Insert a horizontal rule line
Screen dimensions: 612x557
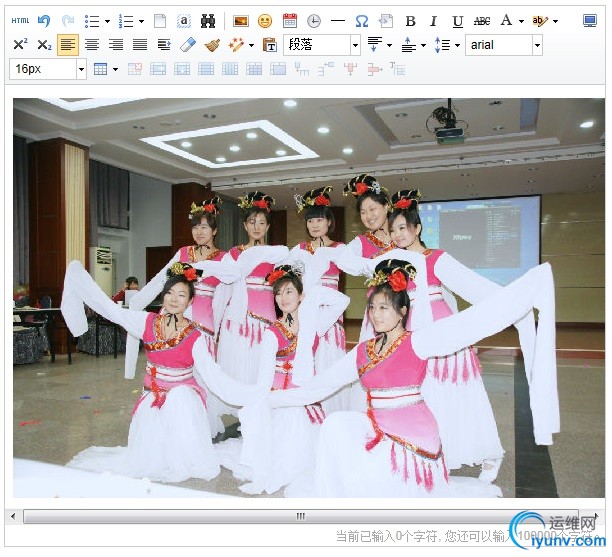(x=338, y=21)
